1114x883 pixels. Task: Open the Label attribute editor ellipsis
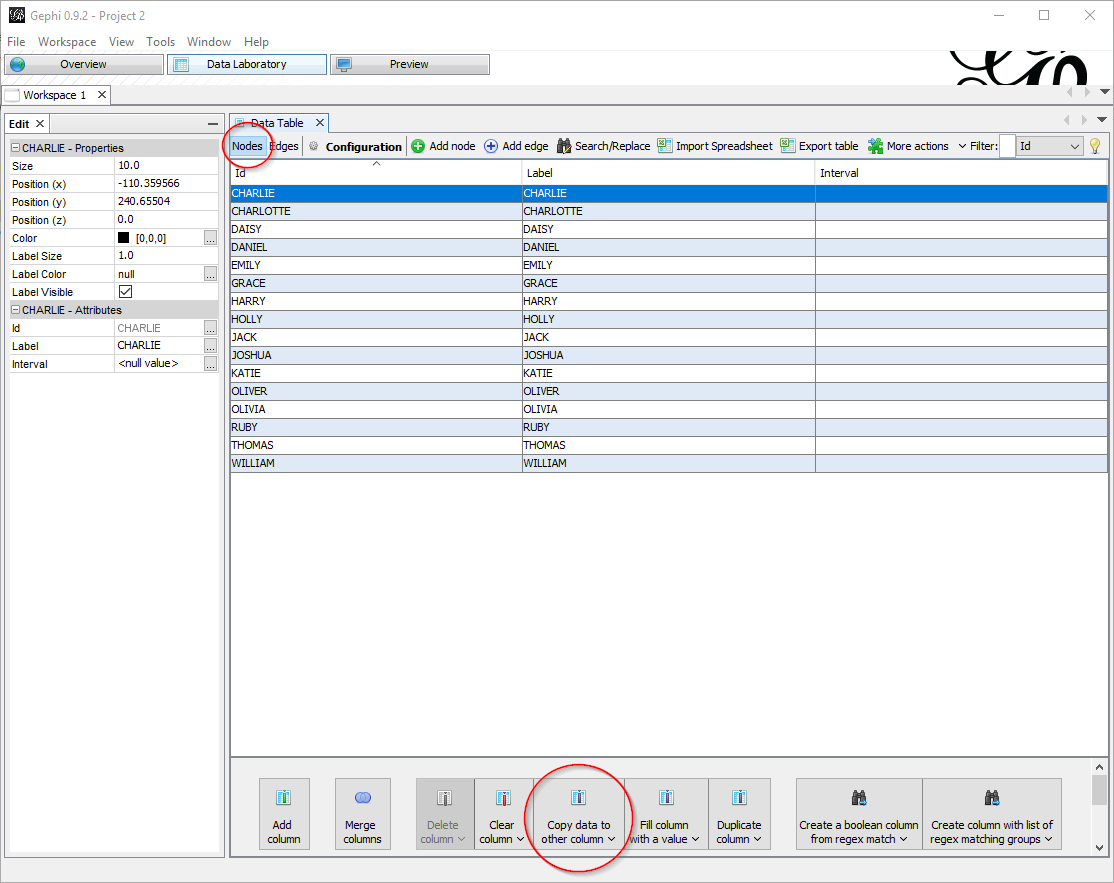click(x=210, y=346)
